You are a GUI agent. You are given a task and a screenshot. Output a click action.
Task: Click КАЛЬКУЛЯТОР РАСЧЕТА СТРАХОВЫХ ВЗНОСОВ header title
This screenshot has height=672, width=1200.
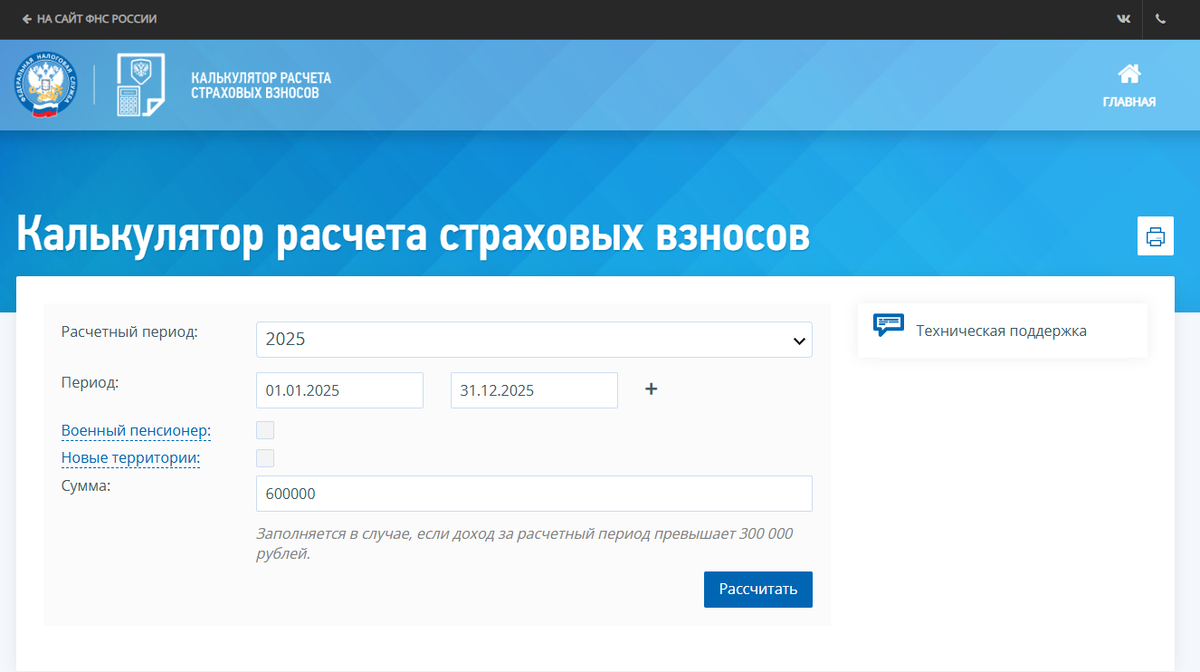click(x=260, y=85)
